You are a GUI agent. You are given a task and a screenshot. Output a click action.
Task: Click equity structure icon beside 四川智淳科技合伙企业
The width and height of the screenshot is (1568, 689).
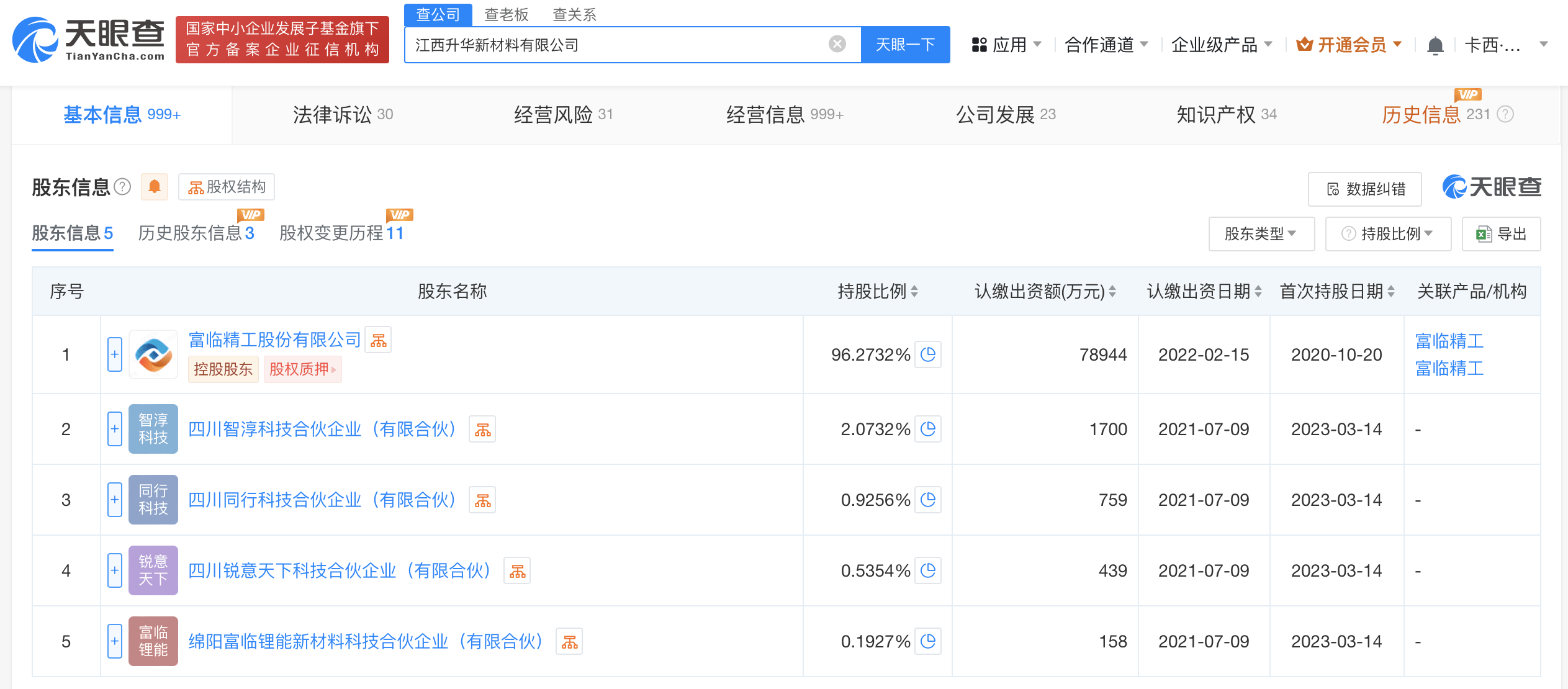click(x=482, y=430)
